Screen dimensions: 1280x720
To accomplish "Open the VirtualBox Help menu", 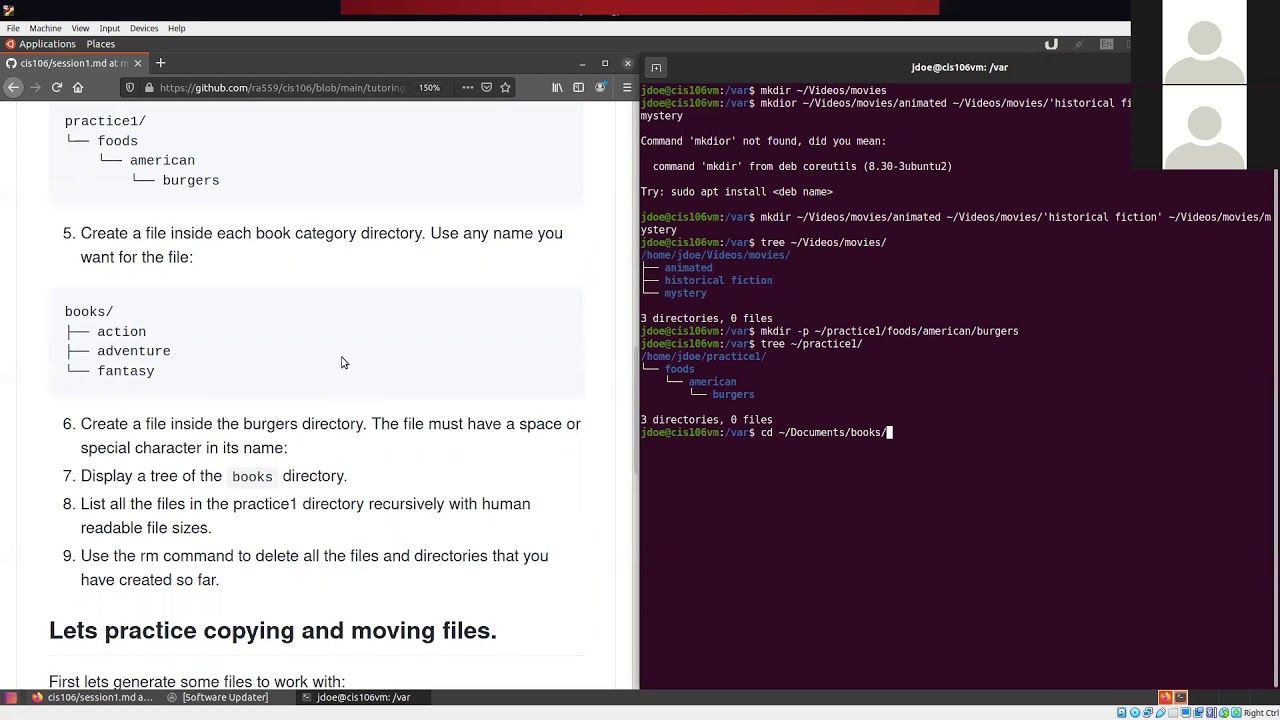I will (x=176, y=28).
